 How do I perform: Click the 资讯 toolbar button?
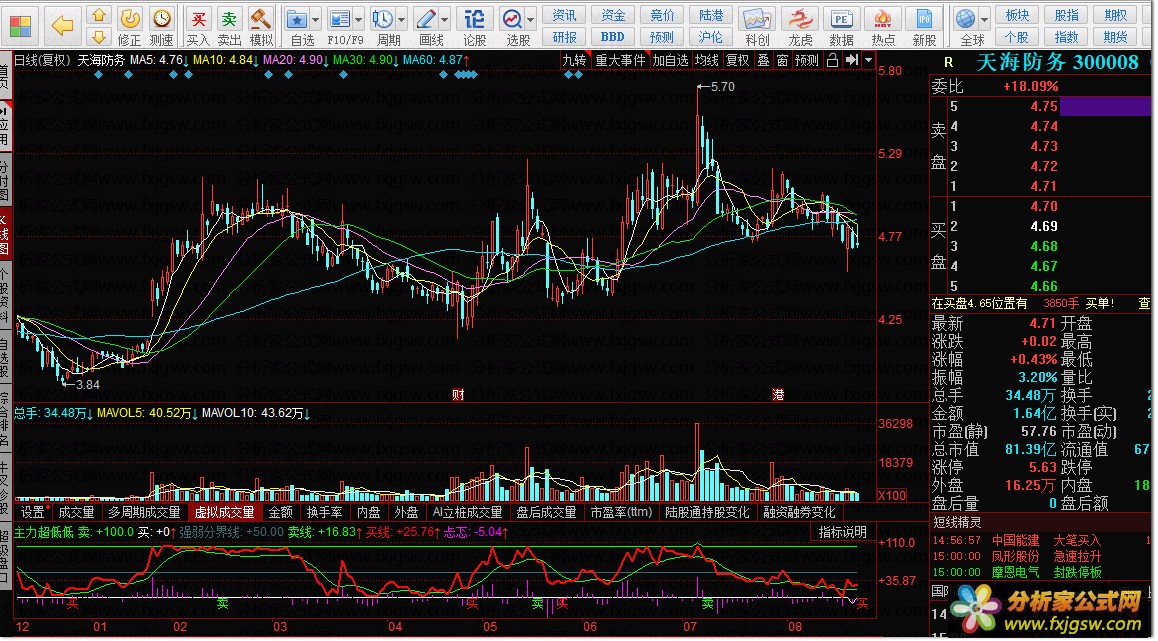click(565, 15)
